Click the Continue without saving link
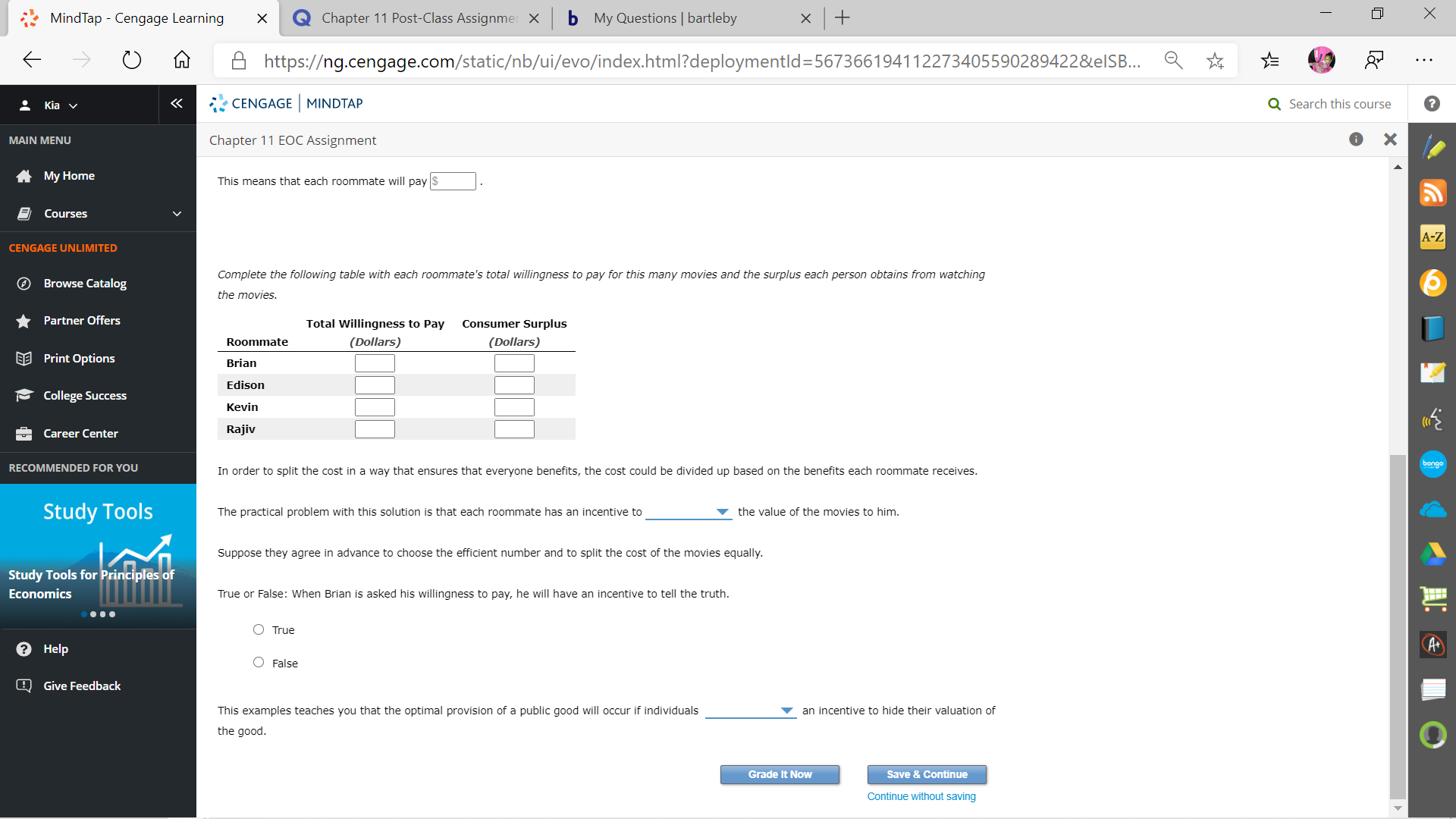Image resolution: width=1456 pixels, height=819 pixels. (921, 796)
